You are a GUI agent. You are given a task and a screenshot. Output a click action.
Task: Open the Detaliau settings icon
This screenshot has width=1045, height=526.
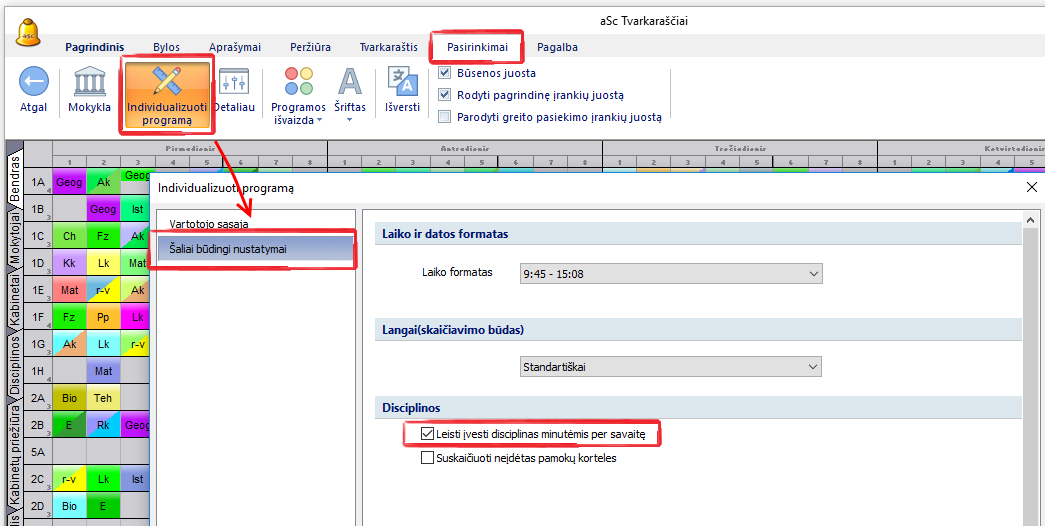click(234, 82)
